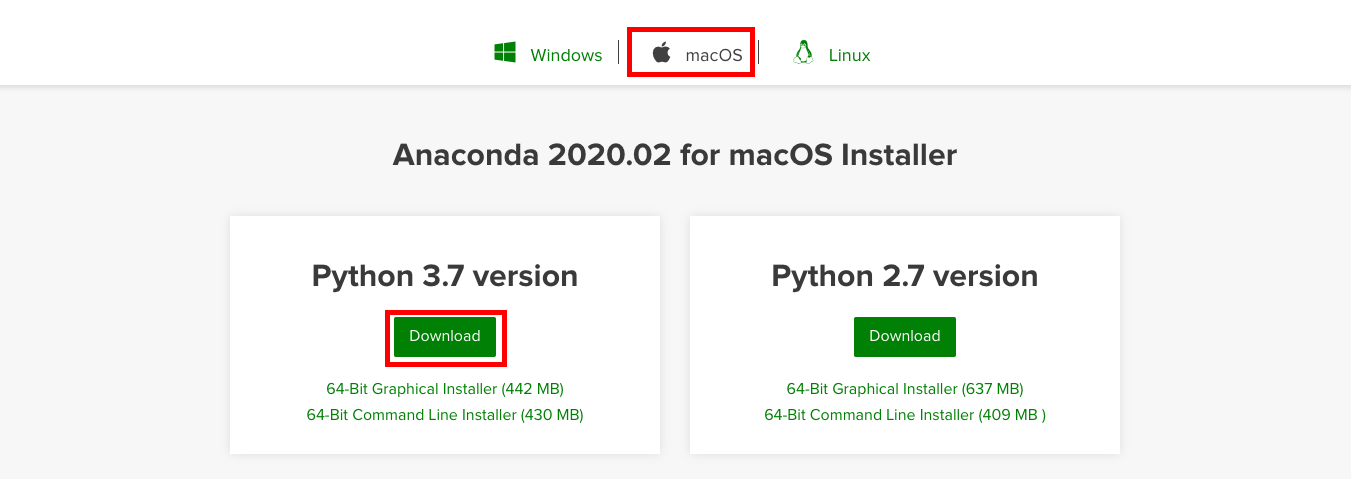Click the Linux penguin icon

pos(802,53)
